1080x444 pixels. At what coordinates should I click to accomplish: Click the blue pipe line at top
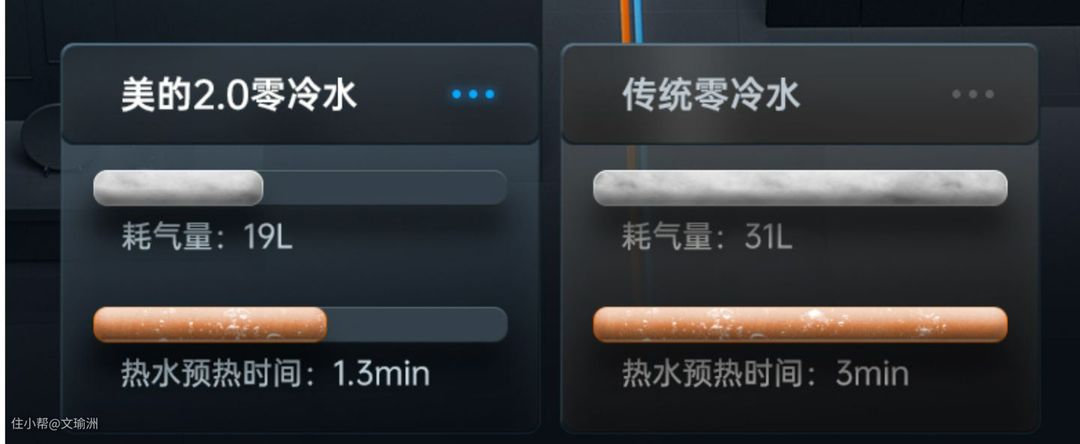pyautogui.click(x=638, y=21)
